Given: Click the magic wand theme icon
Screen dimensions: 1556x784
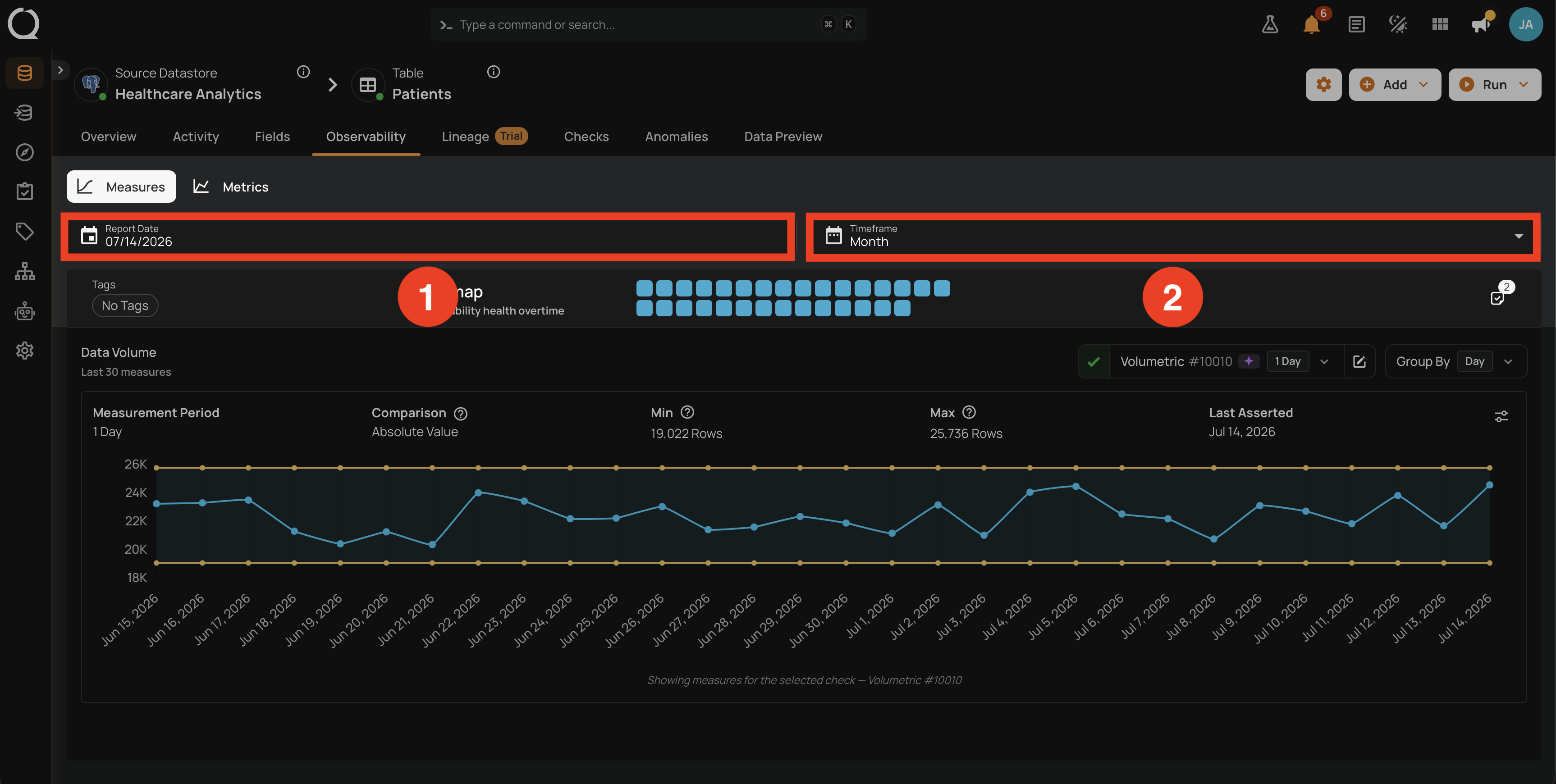Looking at the screenshot, I should tap(1398, 24).
